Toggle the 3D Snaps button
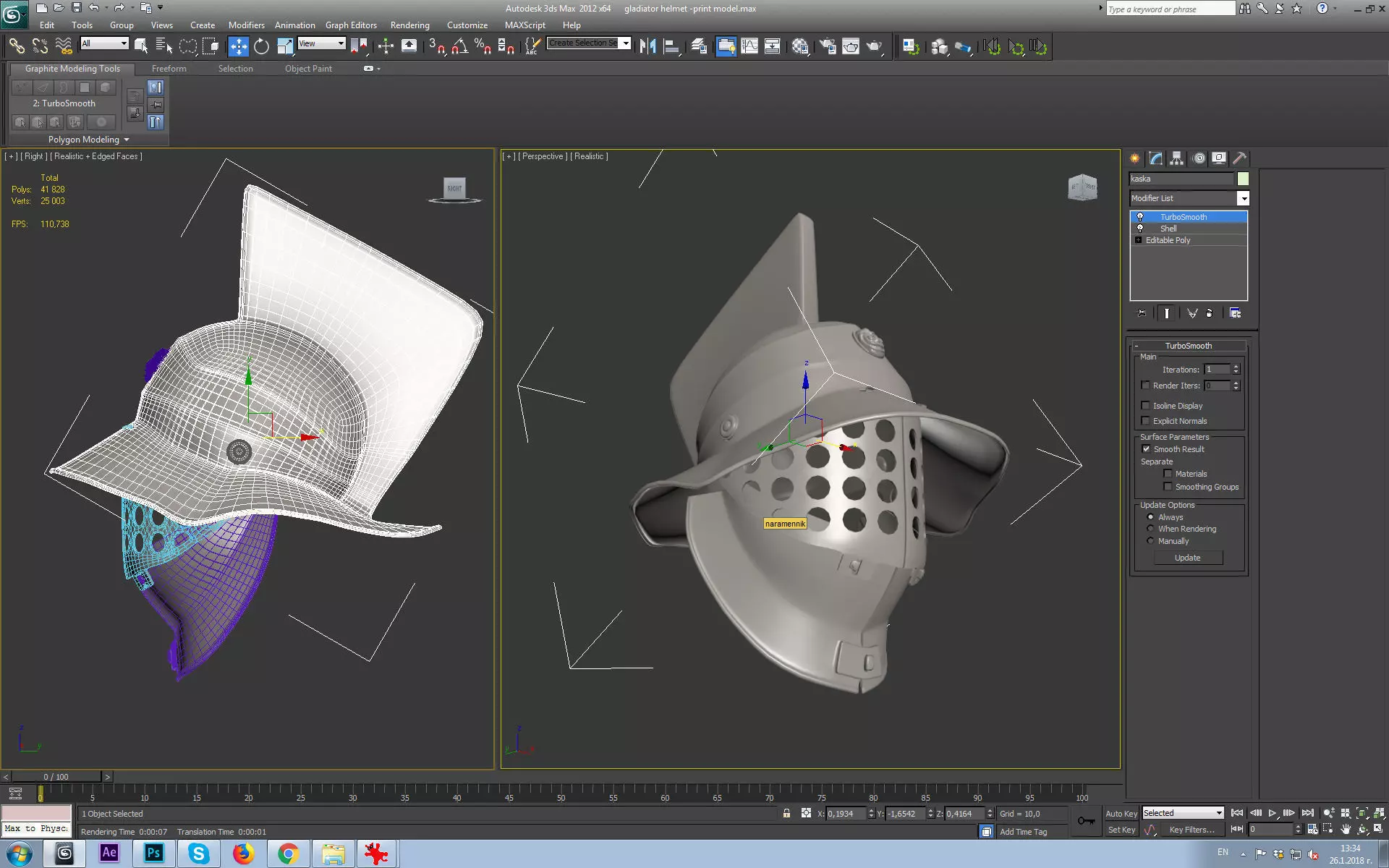 coord(436,47)
